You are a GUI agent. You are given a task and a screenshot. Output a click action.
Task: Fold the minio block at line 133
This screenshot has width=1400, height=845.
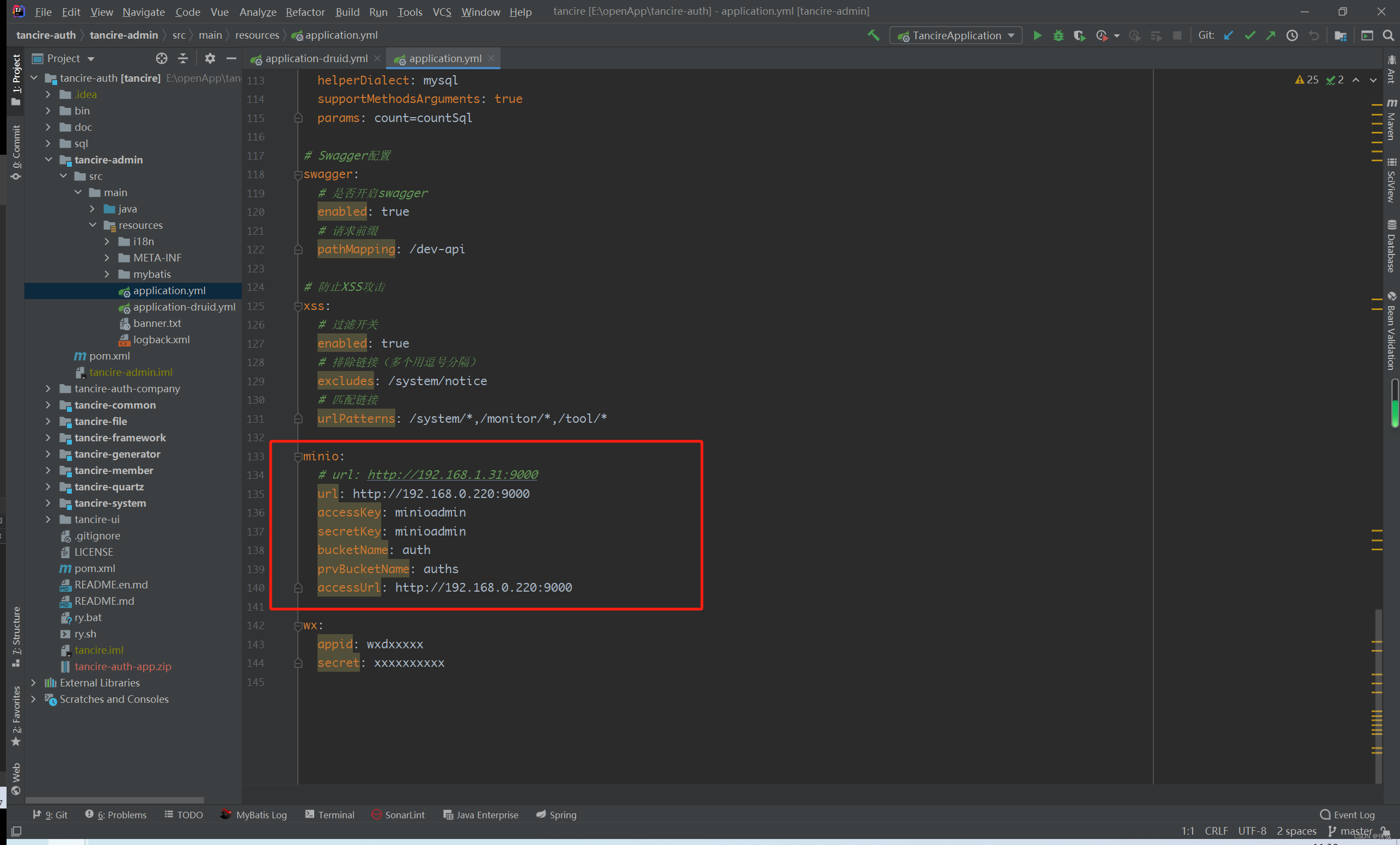(298, 456)
